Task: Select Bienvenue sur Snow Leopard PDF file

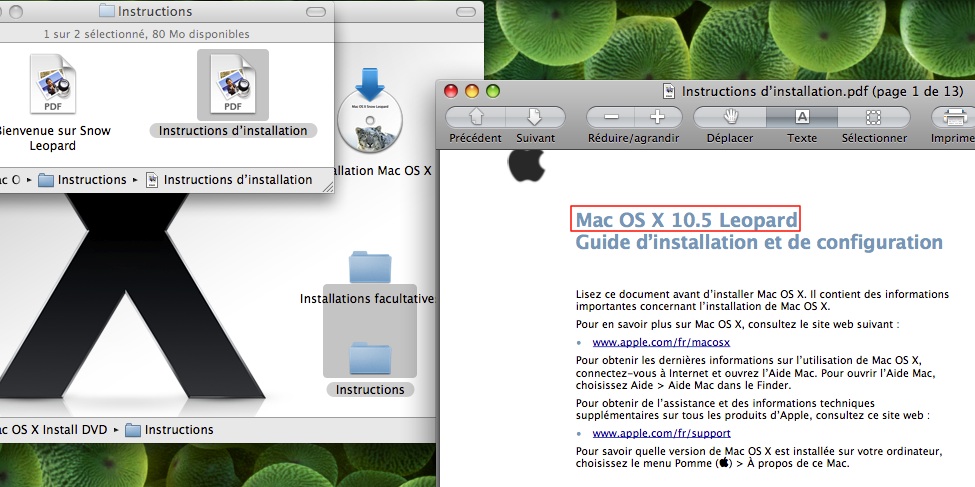Action: (x=53, y=85)
